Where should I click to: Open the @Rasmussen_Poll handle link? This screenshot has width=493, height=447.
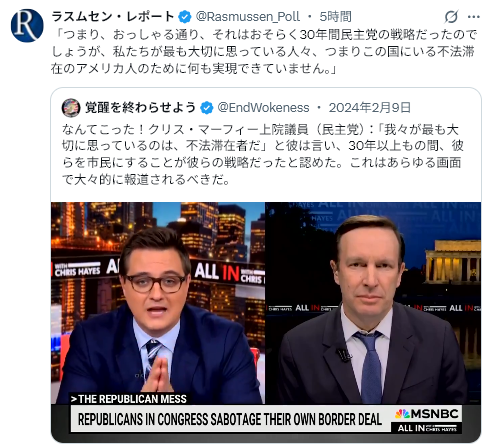[x=248, y=17]
